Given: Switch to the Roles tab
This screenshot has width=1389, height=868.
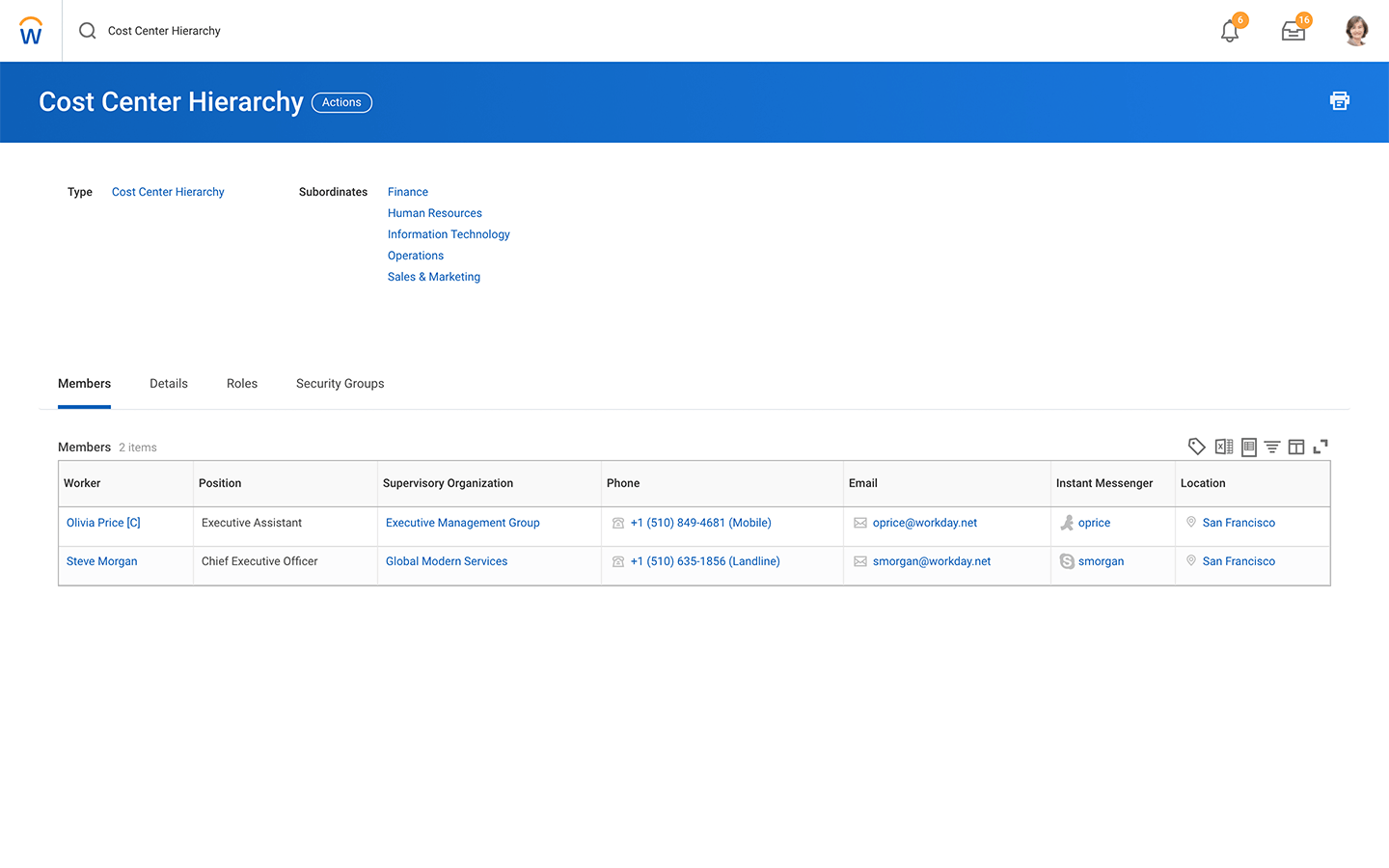Looking at the screenshot, I should [x=242, y=384].
